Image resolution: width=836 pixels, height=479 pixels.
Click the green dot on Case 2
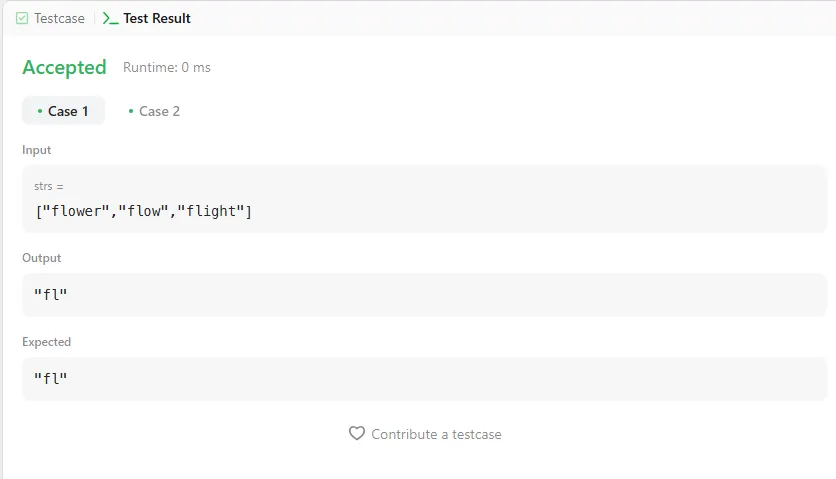pyautogui.click(x=131, y=111)
